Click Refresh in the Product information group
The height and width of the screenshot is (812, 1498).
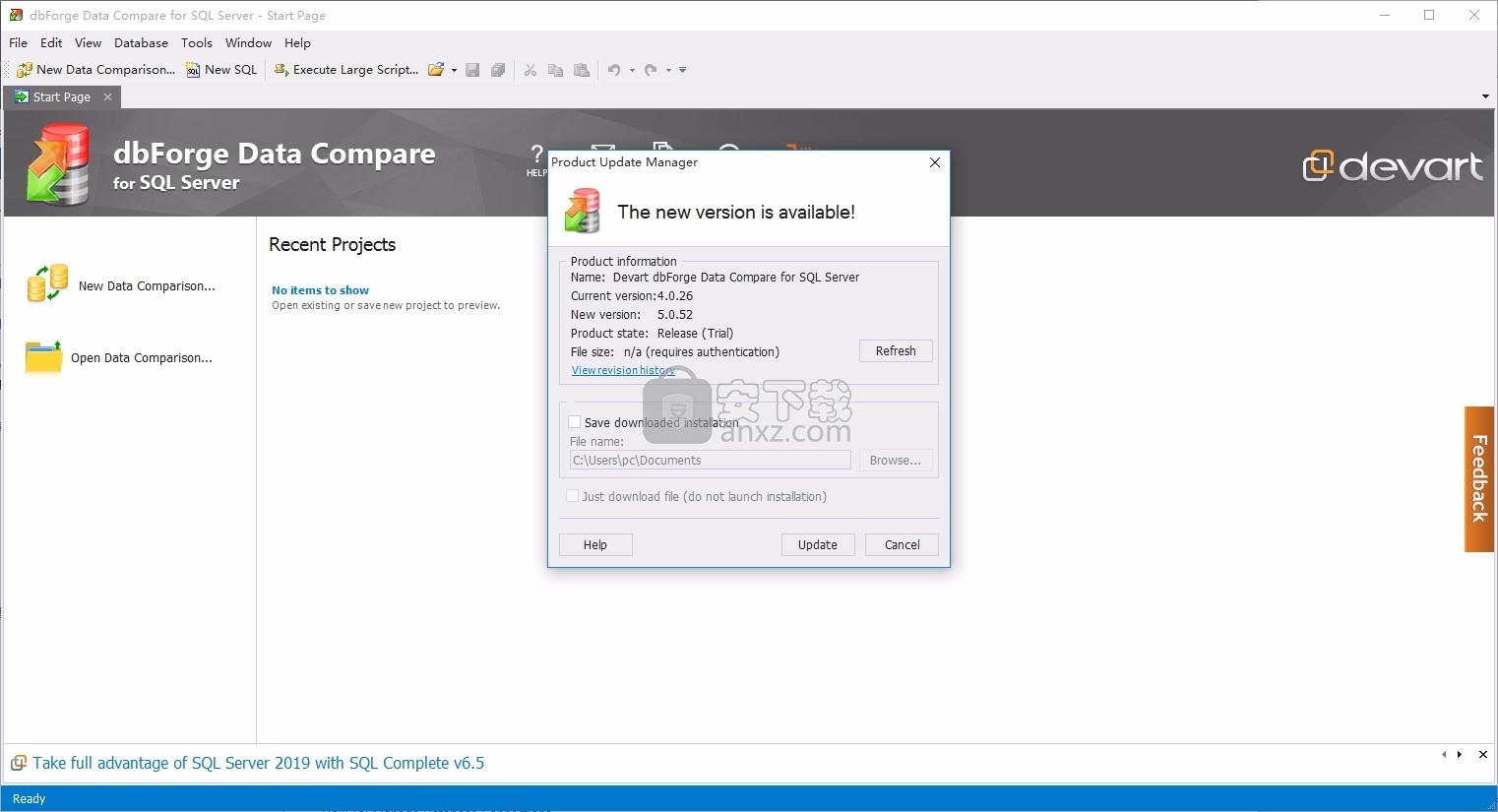[896, 351]
